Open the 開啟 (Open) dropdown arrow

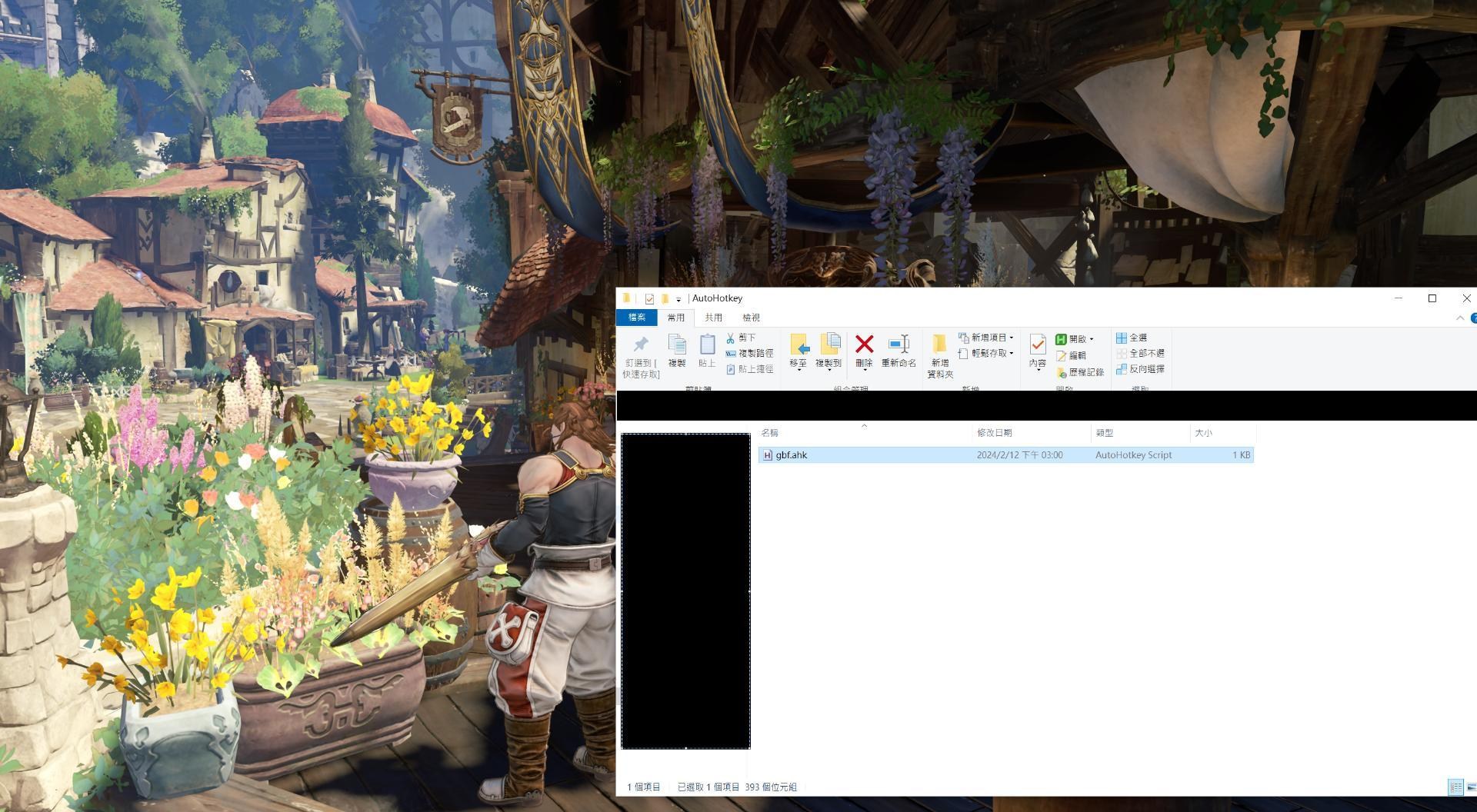(x=1091, y=339)
